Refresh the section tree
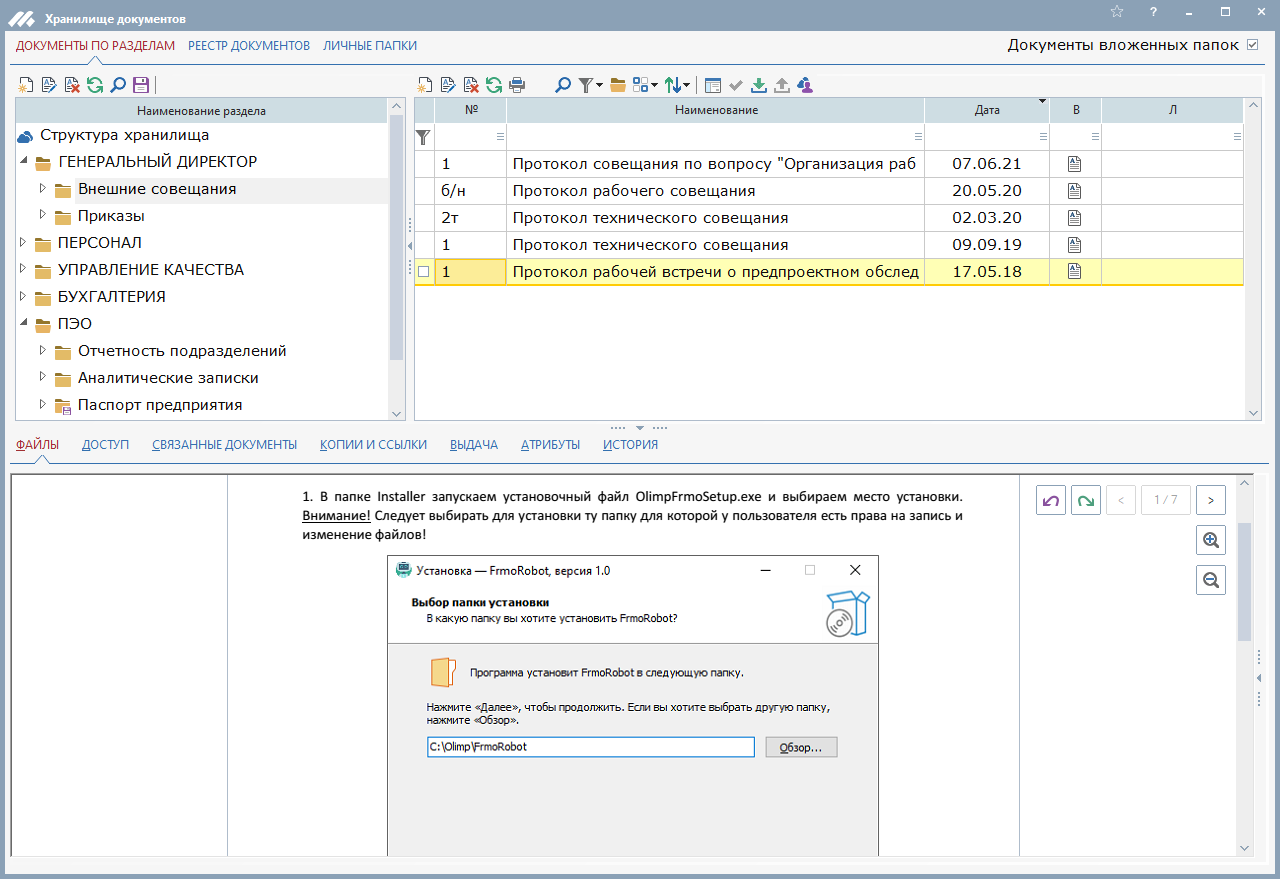The height and width of the screenshot is (879, 1280). click(x=95, y=85)
